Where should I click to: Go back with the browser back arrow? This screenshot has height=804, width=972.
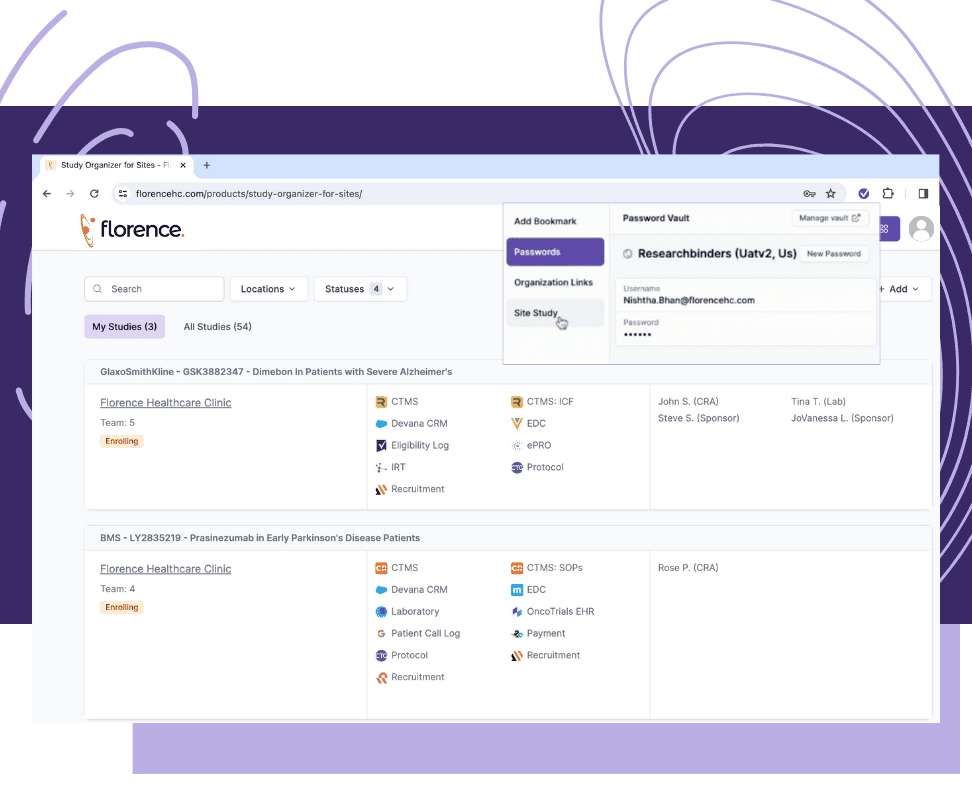46,193
